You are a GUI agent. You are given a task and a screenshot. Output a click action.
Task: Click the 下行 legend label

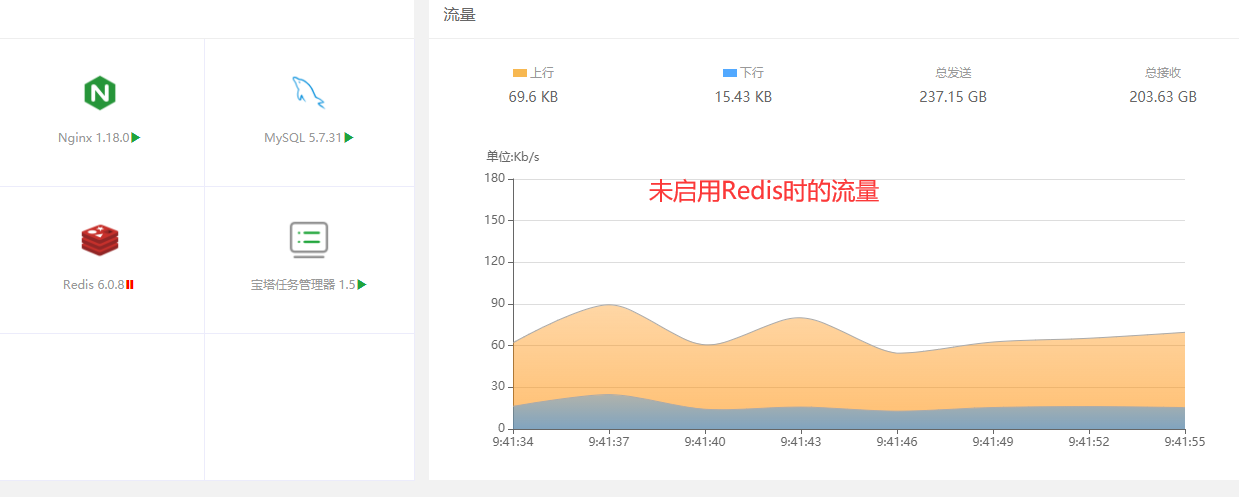pyautogui.click(x=752, y=73)
